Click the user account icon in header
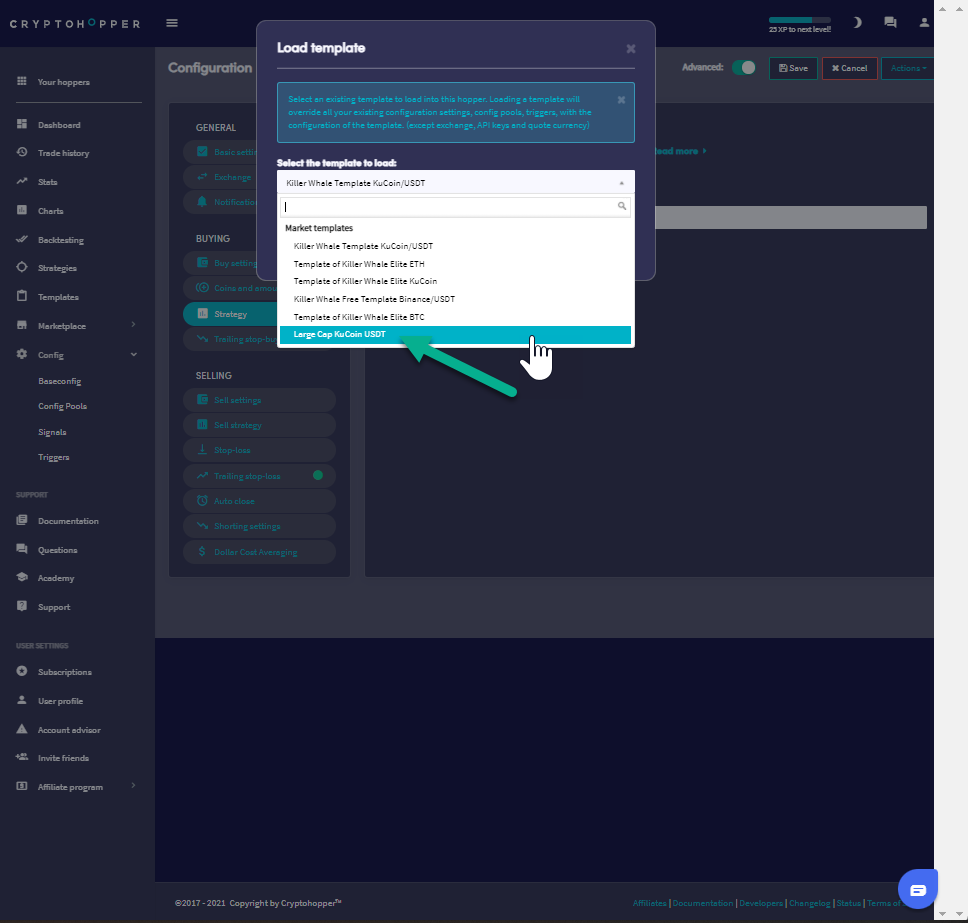Image resolution: width=968 pixels, height=923 pixels. pos(924,23)
